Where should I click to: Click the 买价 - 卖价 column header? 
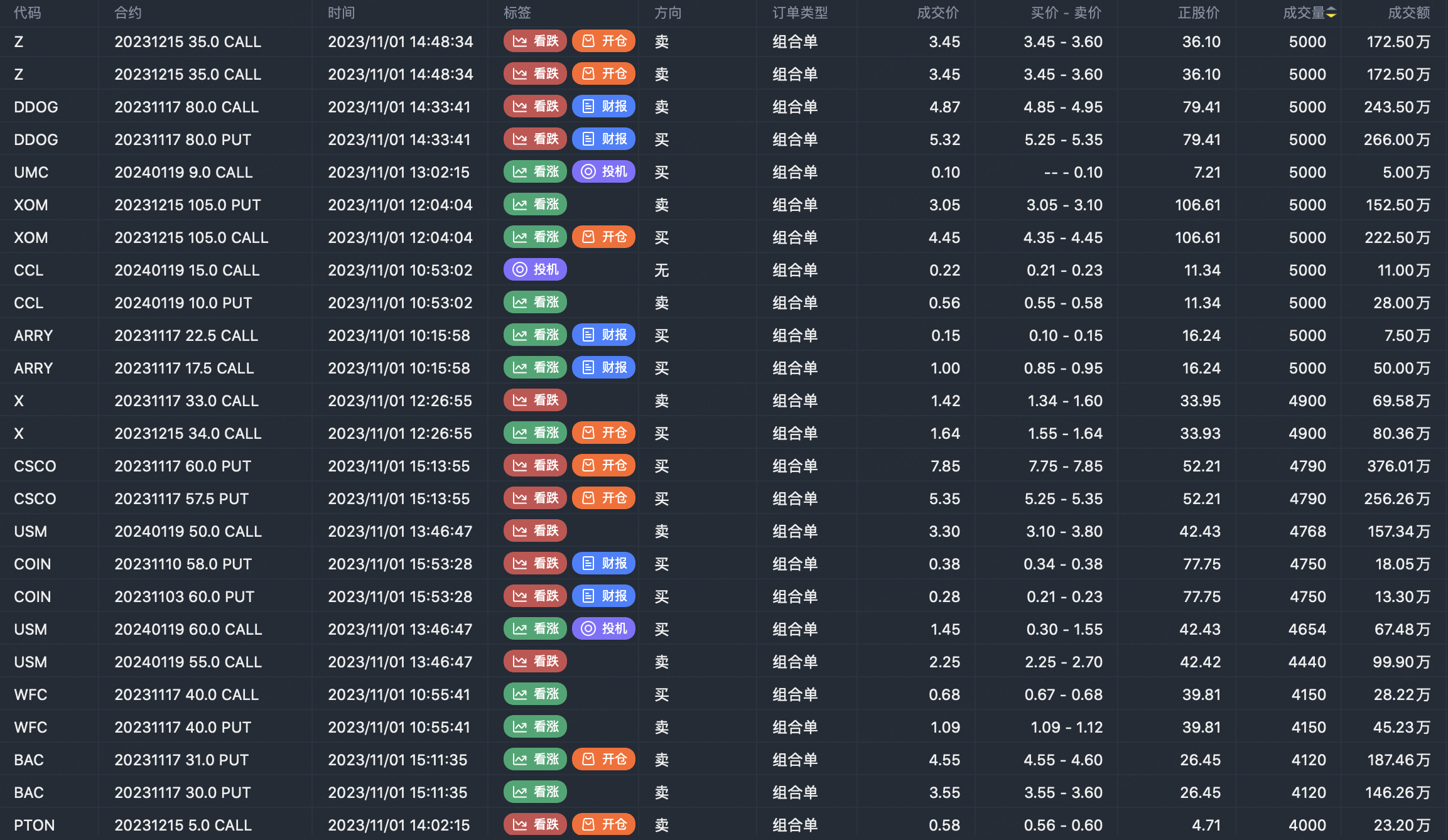[x=1066, y=13]
